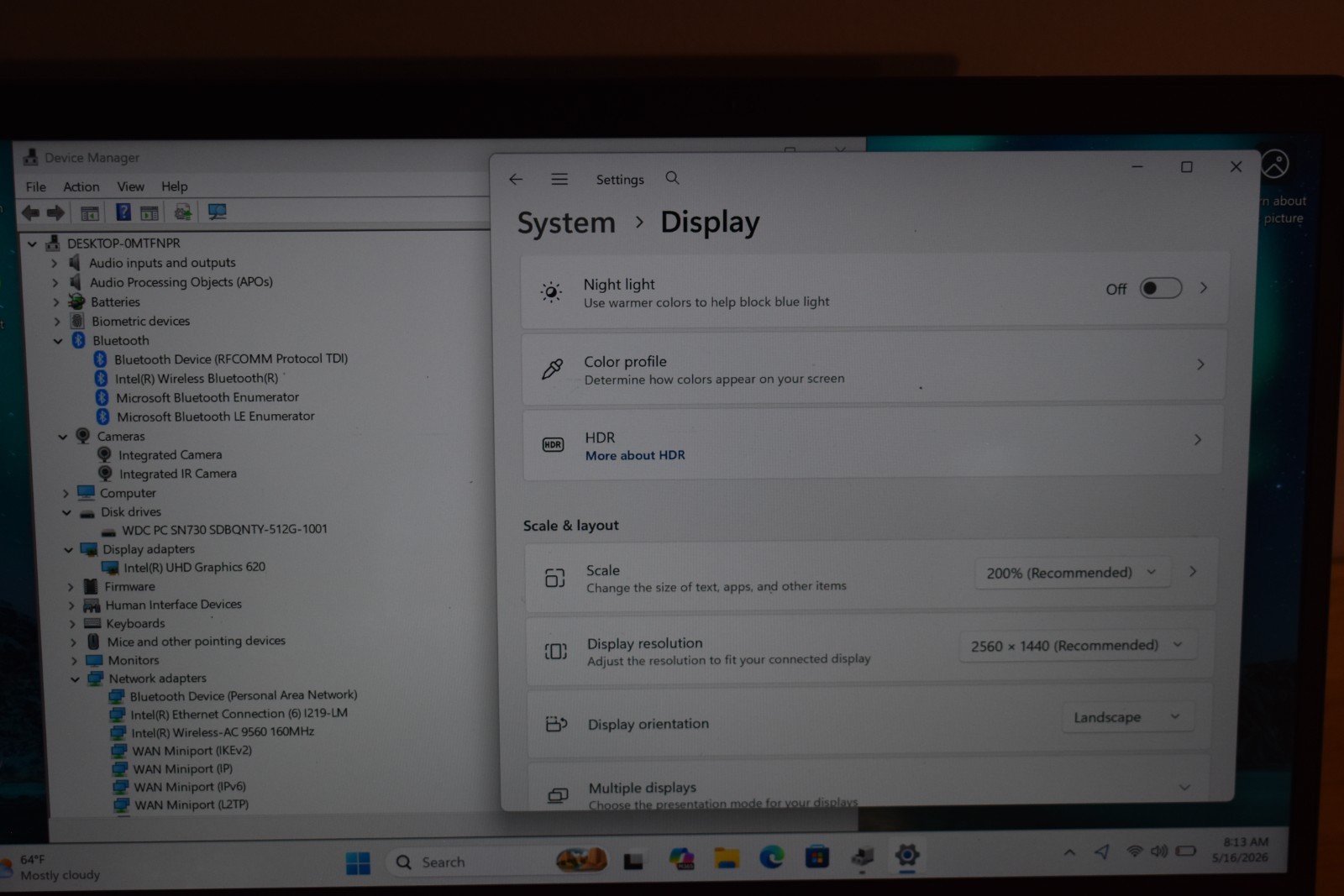This screenshot has height=896, width=1344.
Task: Open File Explorer from the taskbar
Action: coord(727,858)
